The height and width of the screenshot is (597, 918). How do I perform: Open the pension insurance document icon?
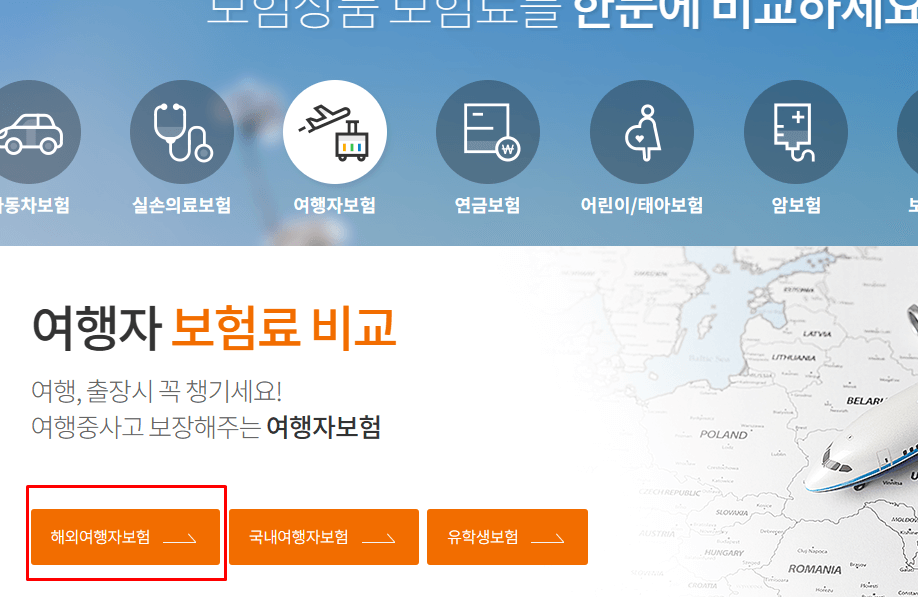[488, 132]
